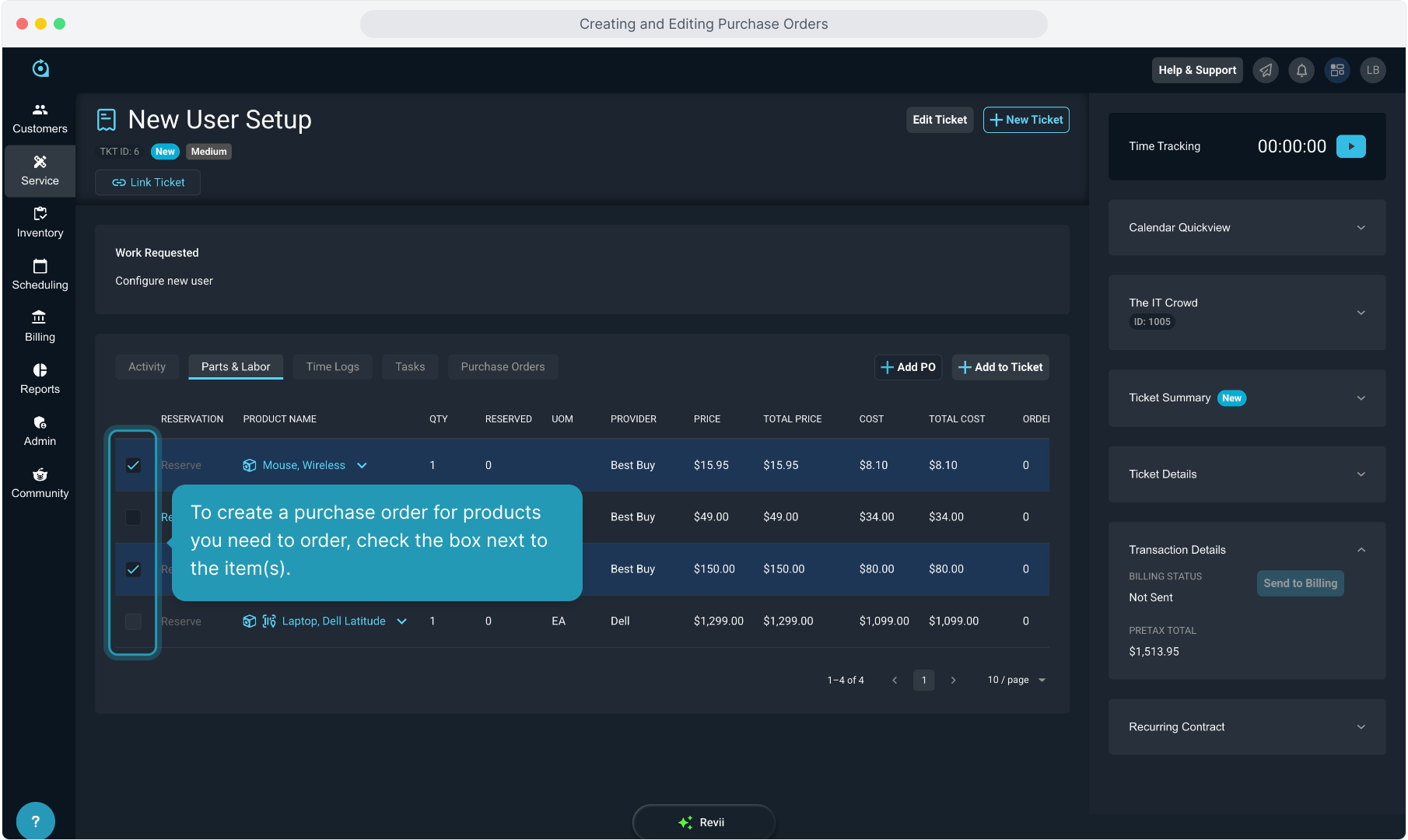This screenshot has width=1408, height=840.
Task: Open Billing from the sidebar
Action: 40,327
